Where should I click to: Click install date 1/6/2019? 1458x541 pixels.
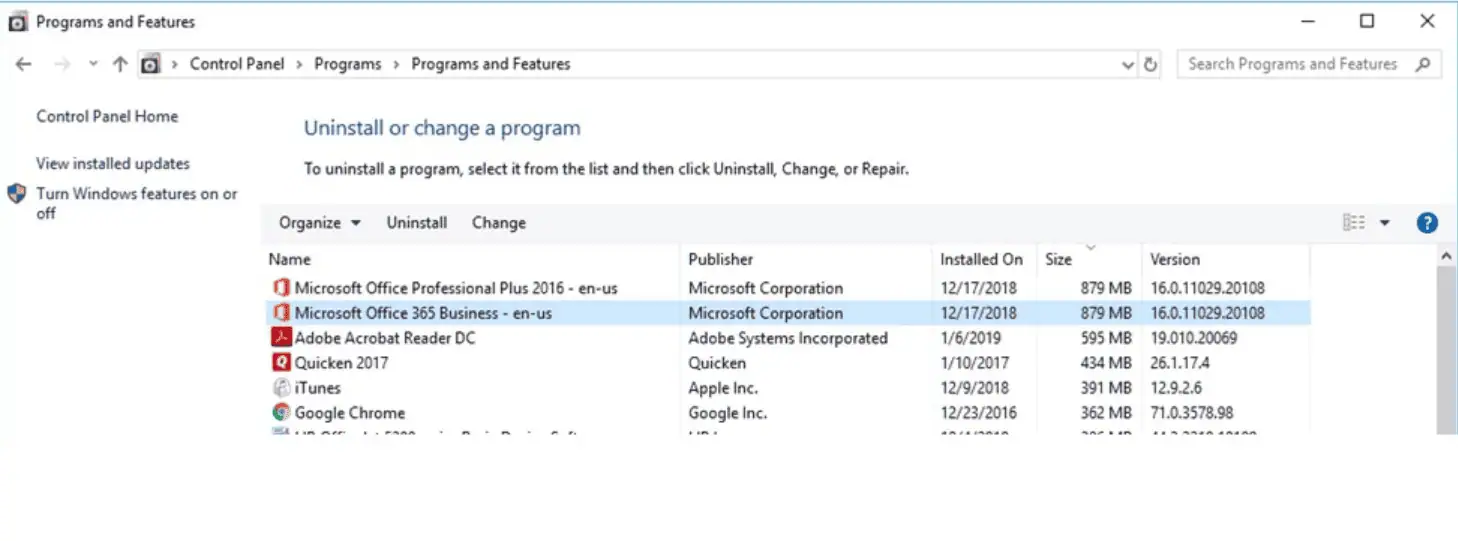pyautogui.click(x=969, y=338)
